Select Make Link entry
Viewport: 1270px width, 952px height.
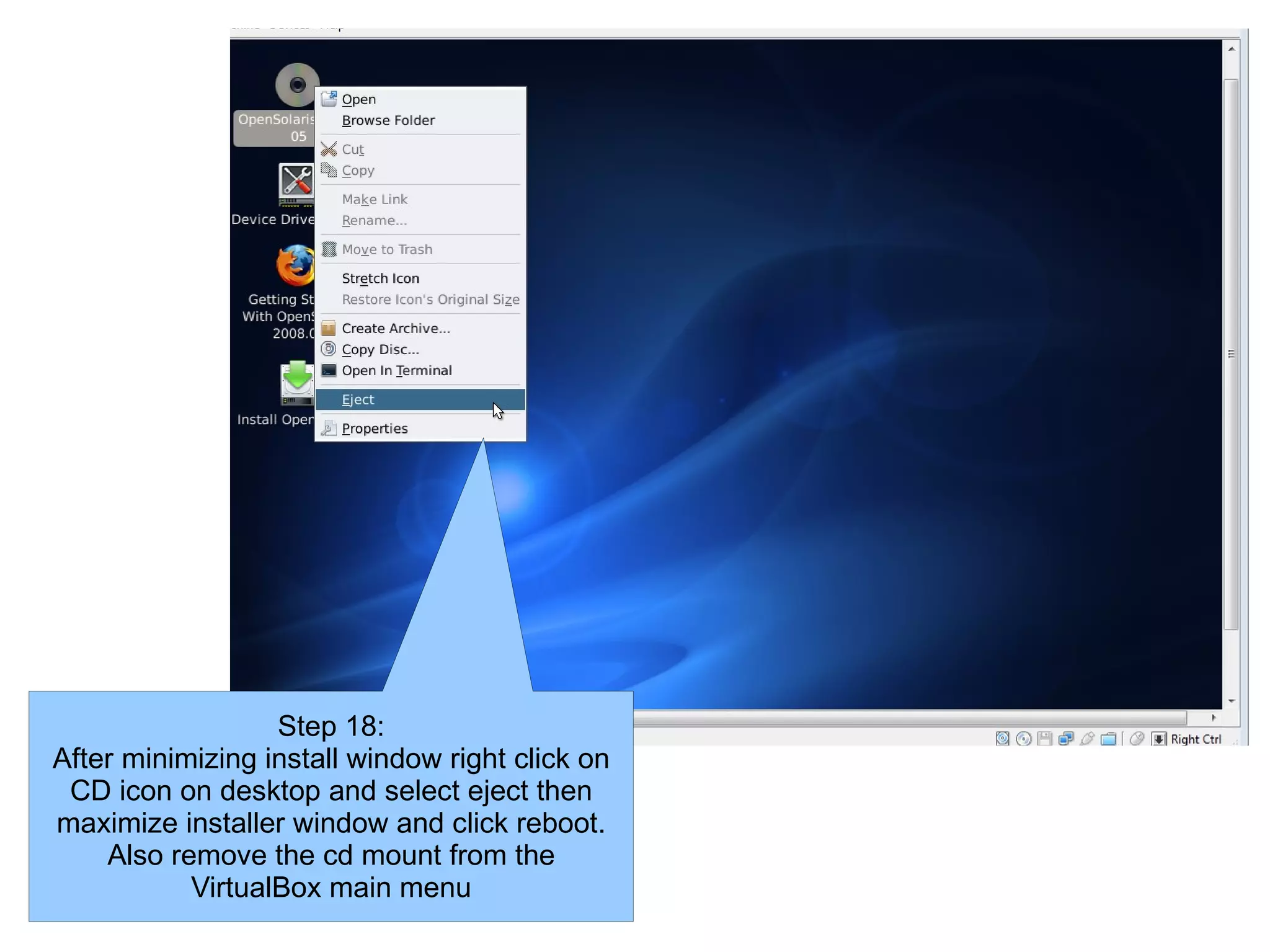pos(420,200)
